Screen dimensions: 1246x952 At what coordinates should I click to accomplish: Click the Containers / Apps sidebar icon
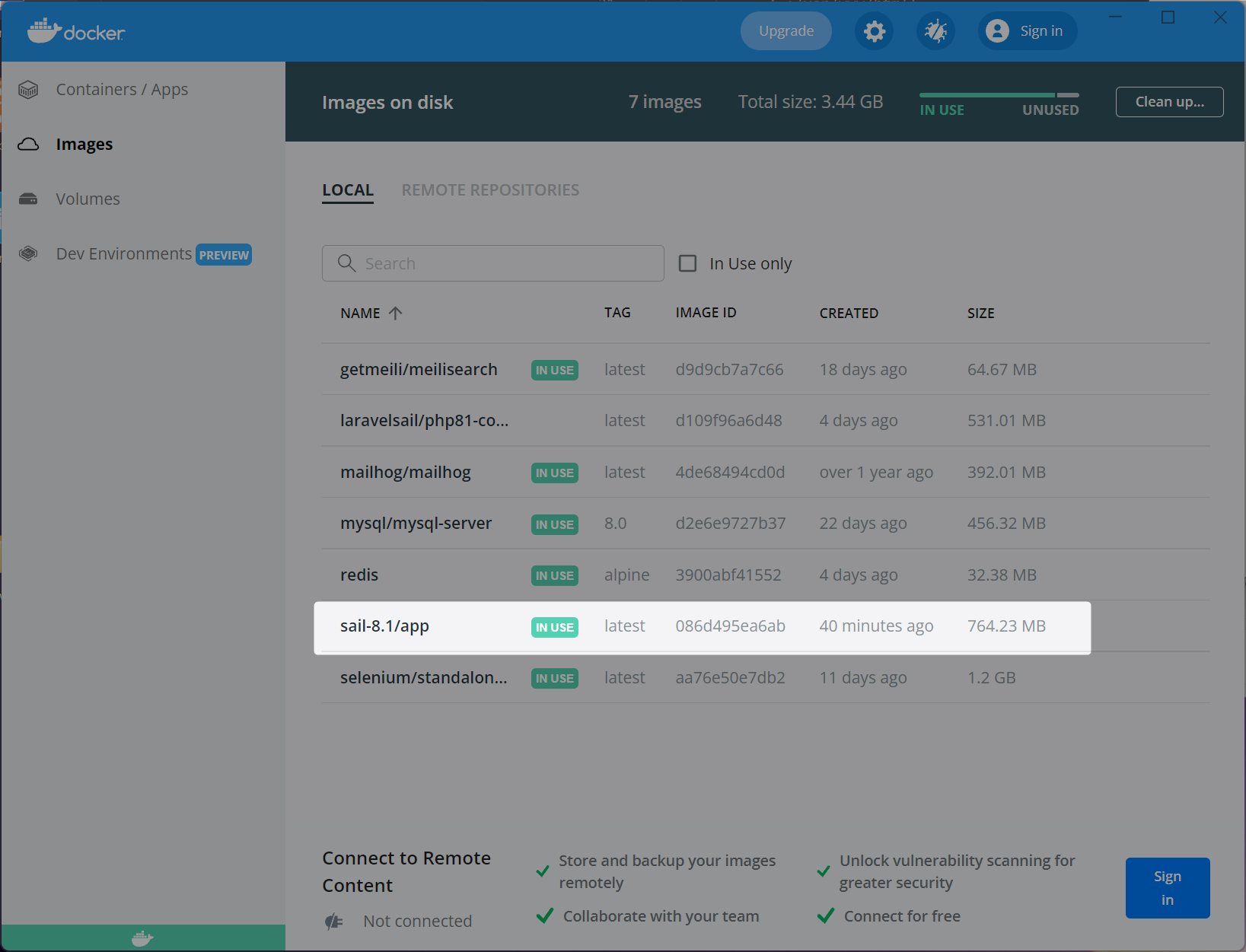[28, 90]
